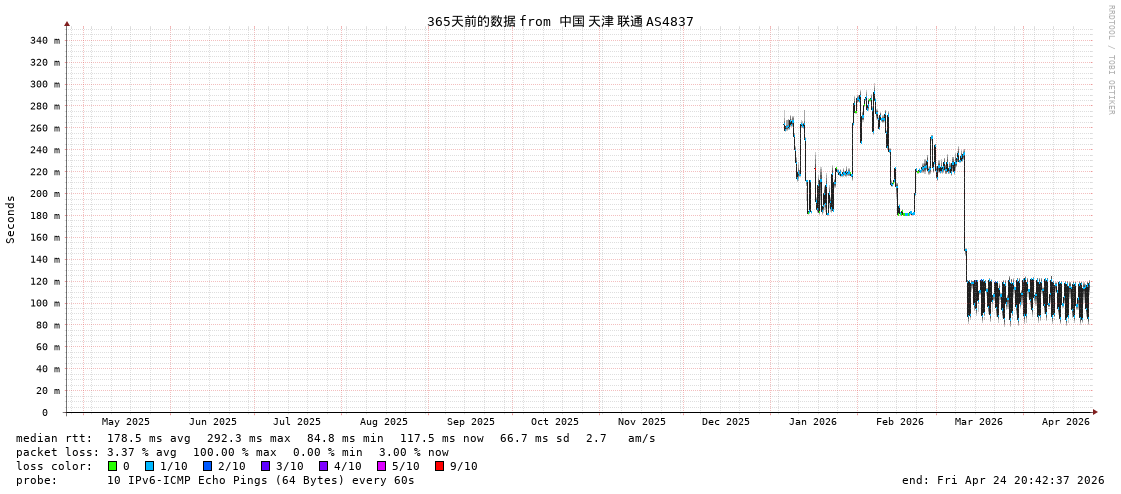Select the Apr 2026 axis label
The image size is (1121, 494).
tap(1065, 422)
